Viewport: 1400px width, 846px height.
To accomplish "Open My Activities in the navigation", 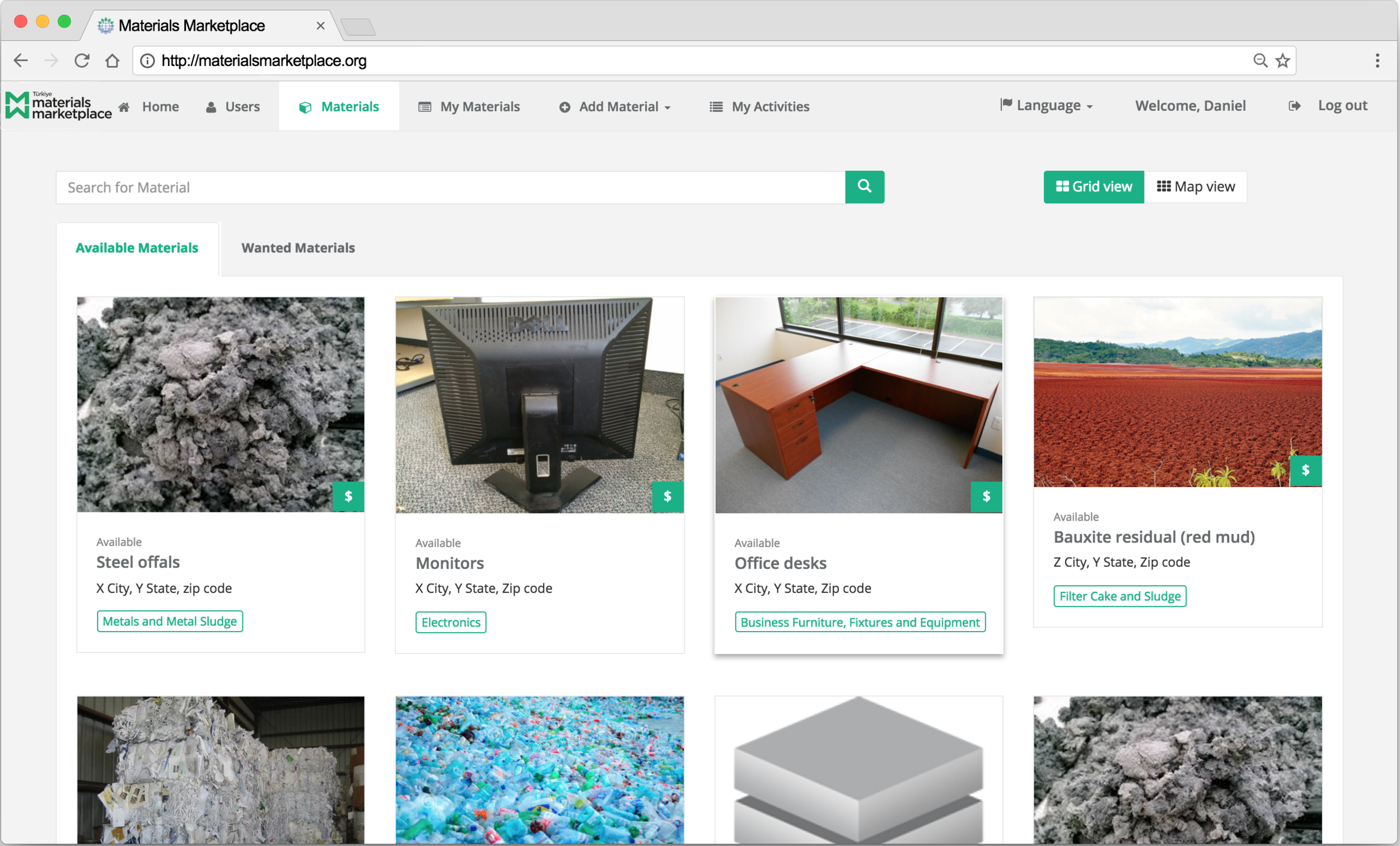I will pyautogui.click(x=759, y=106).
